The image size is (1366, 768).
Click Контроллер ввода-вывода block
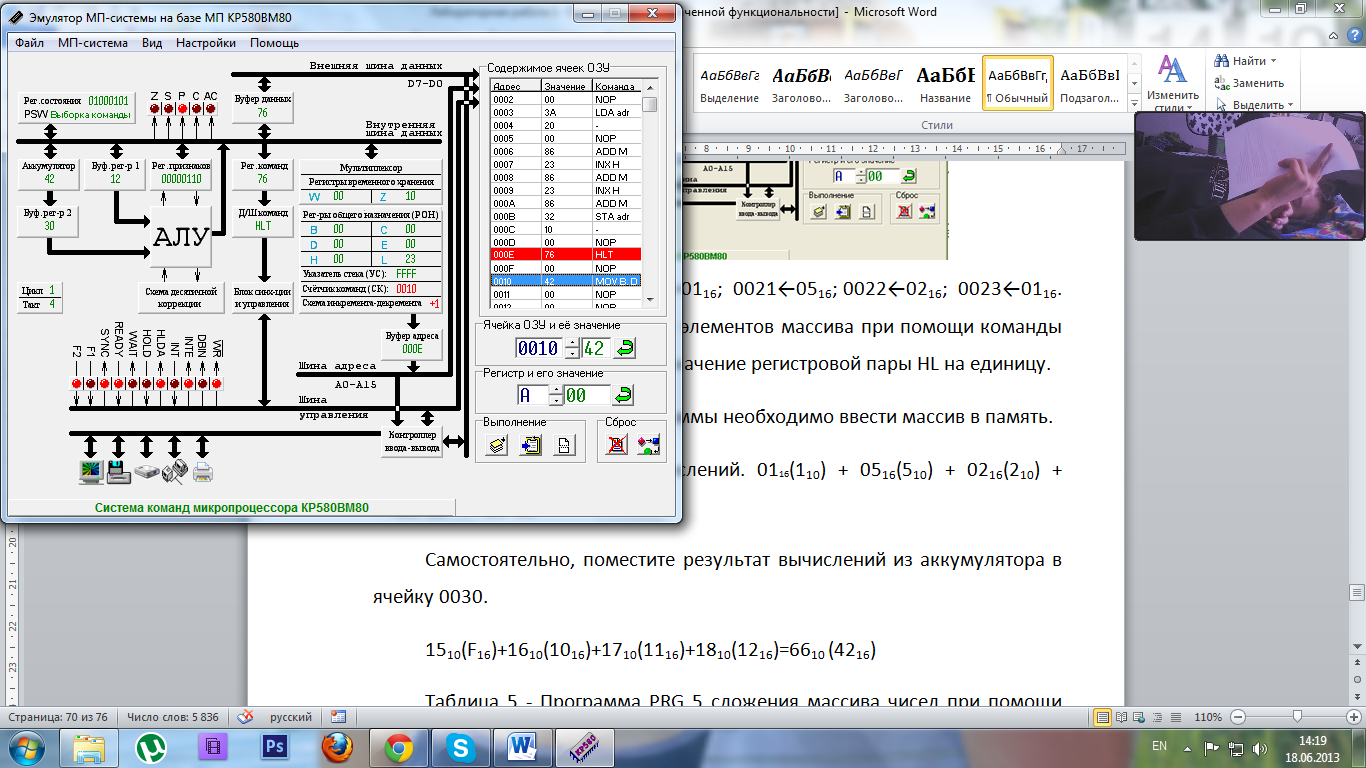click(x=411, y=441)
